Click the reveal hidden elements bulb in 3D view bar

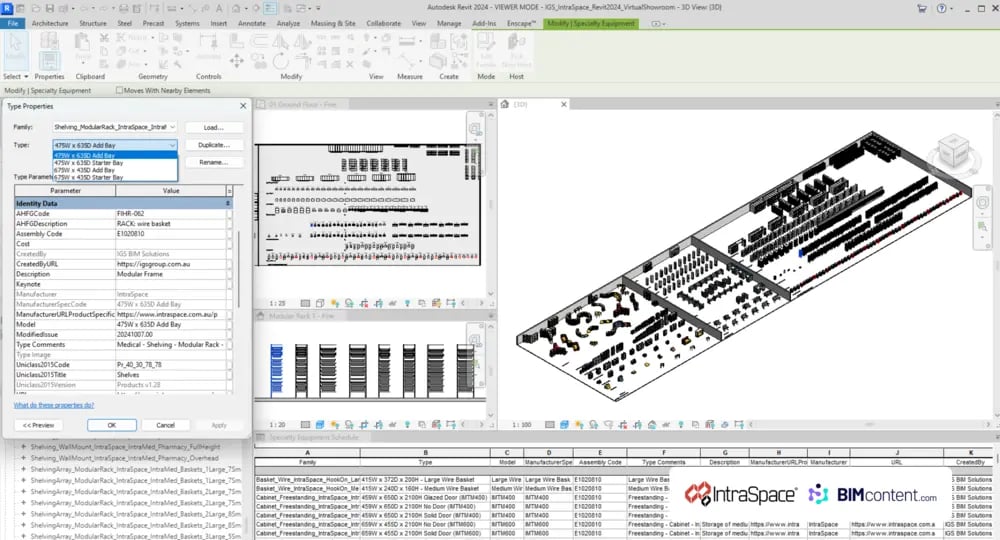(680, 424)
